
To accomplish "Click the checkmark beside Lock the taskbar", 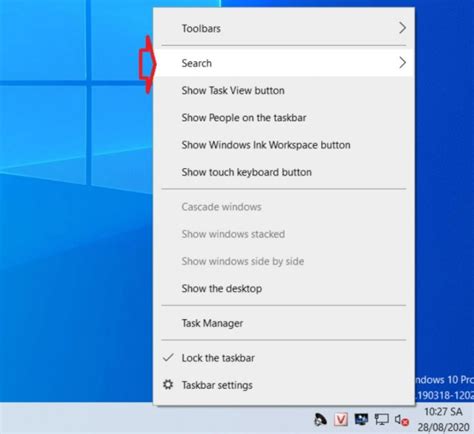I will [x=168, y=357].
